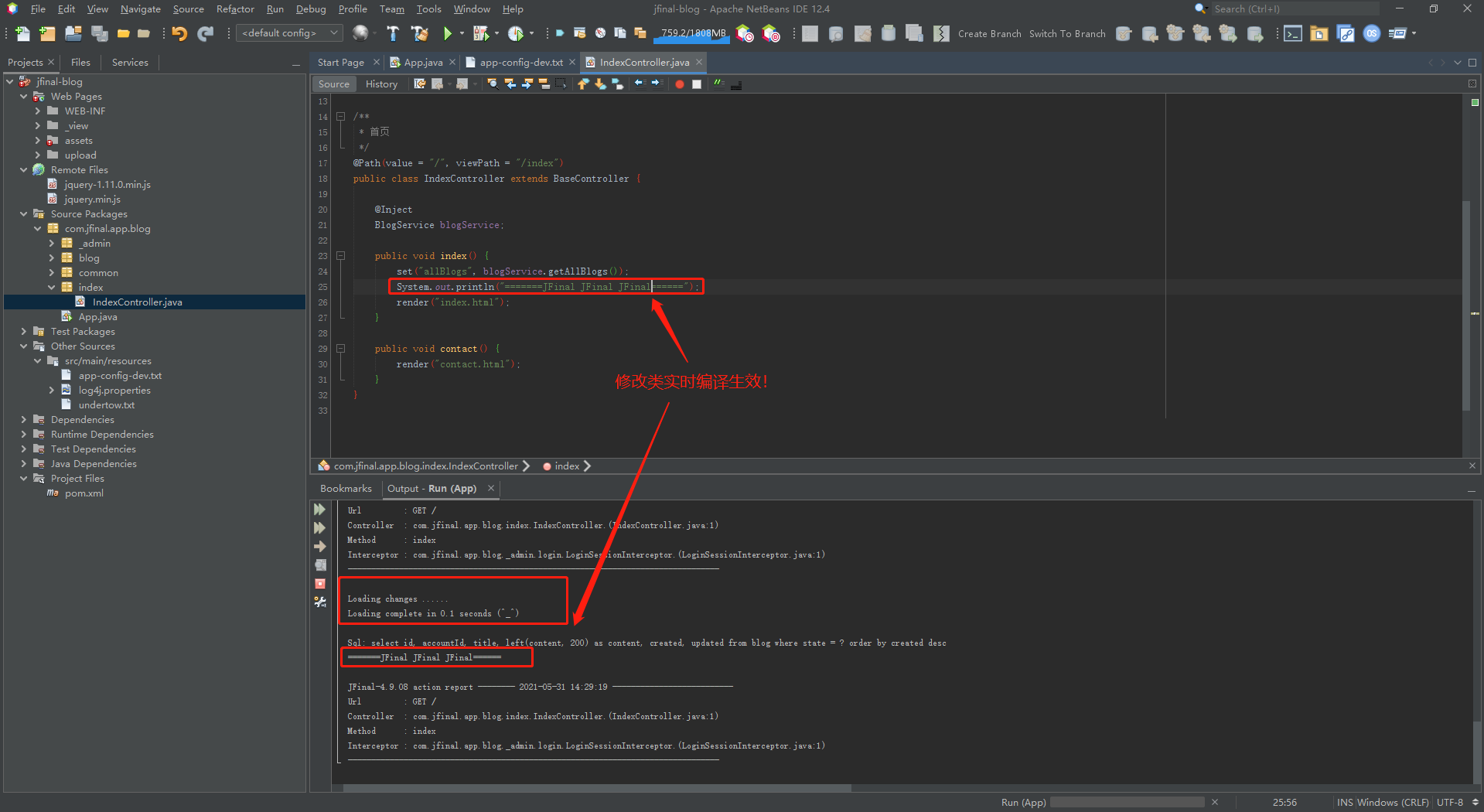
Task: Click the Clean and Build icon
Action: pos(420,33)
